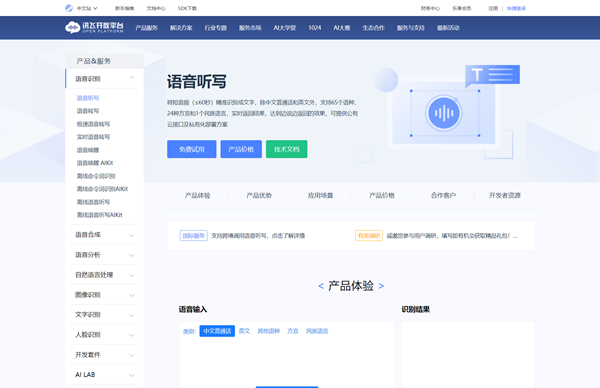Expand the 图像识别 sidebar section
The height and width of the screenshot is (388, 600).
[104, 295]
